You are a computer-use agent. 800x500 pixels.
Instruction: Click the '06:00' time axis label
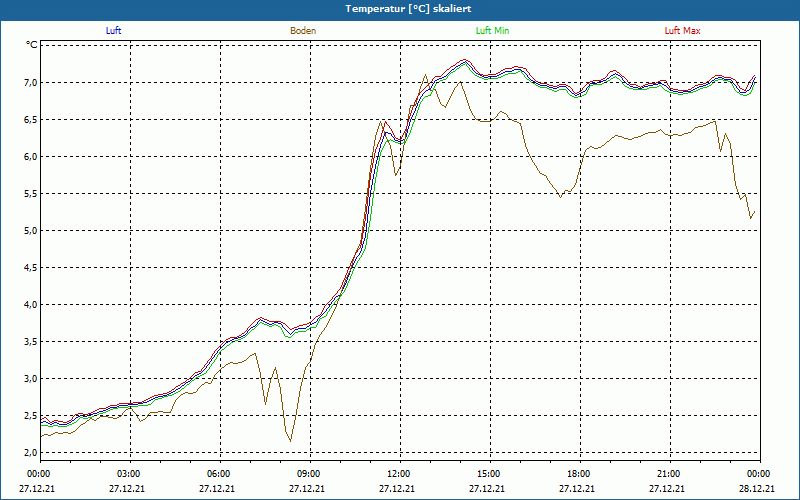coord(217,474)
